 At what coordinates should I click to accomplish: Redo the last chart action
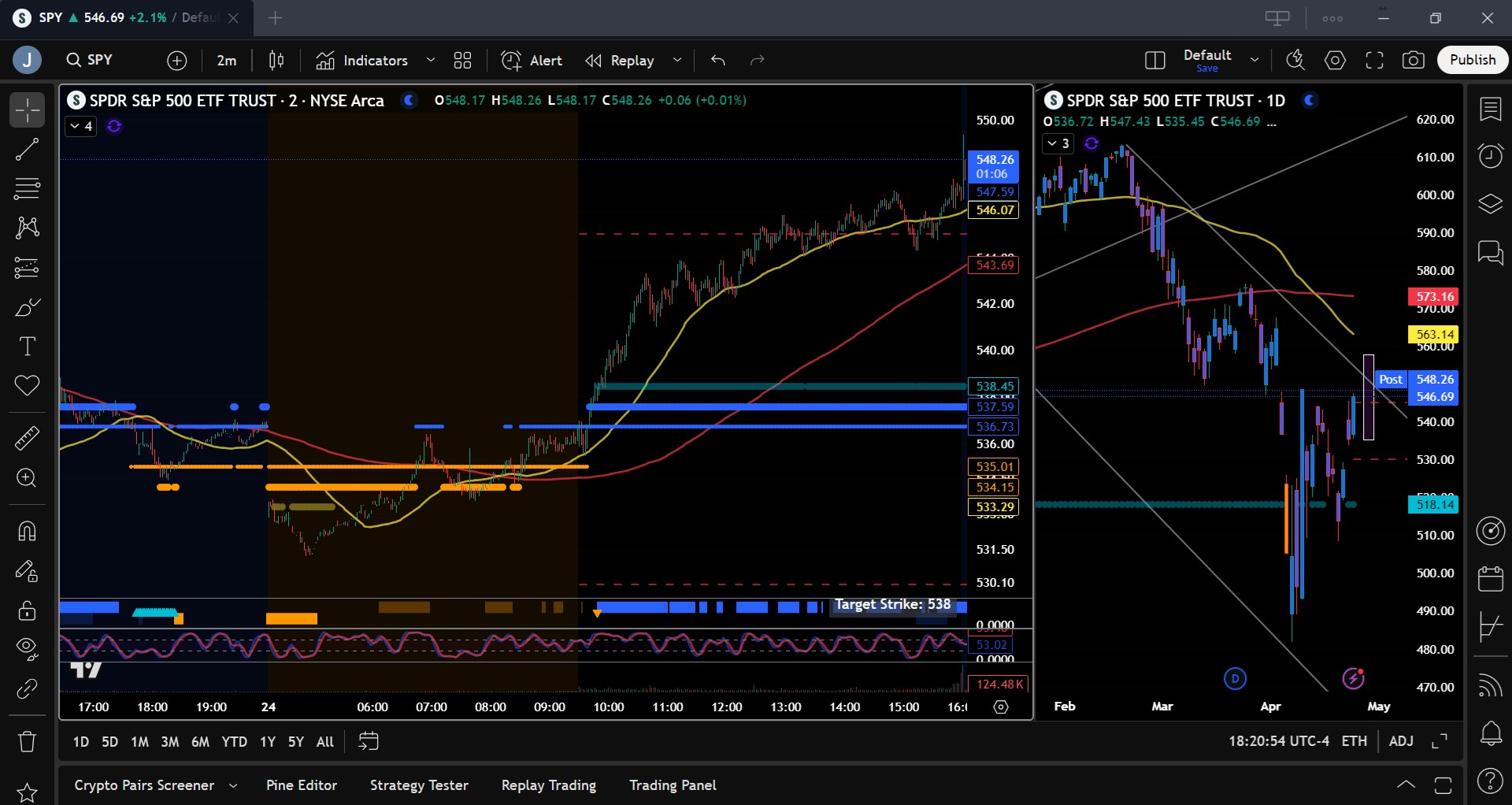tap(757, 60)
